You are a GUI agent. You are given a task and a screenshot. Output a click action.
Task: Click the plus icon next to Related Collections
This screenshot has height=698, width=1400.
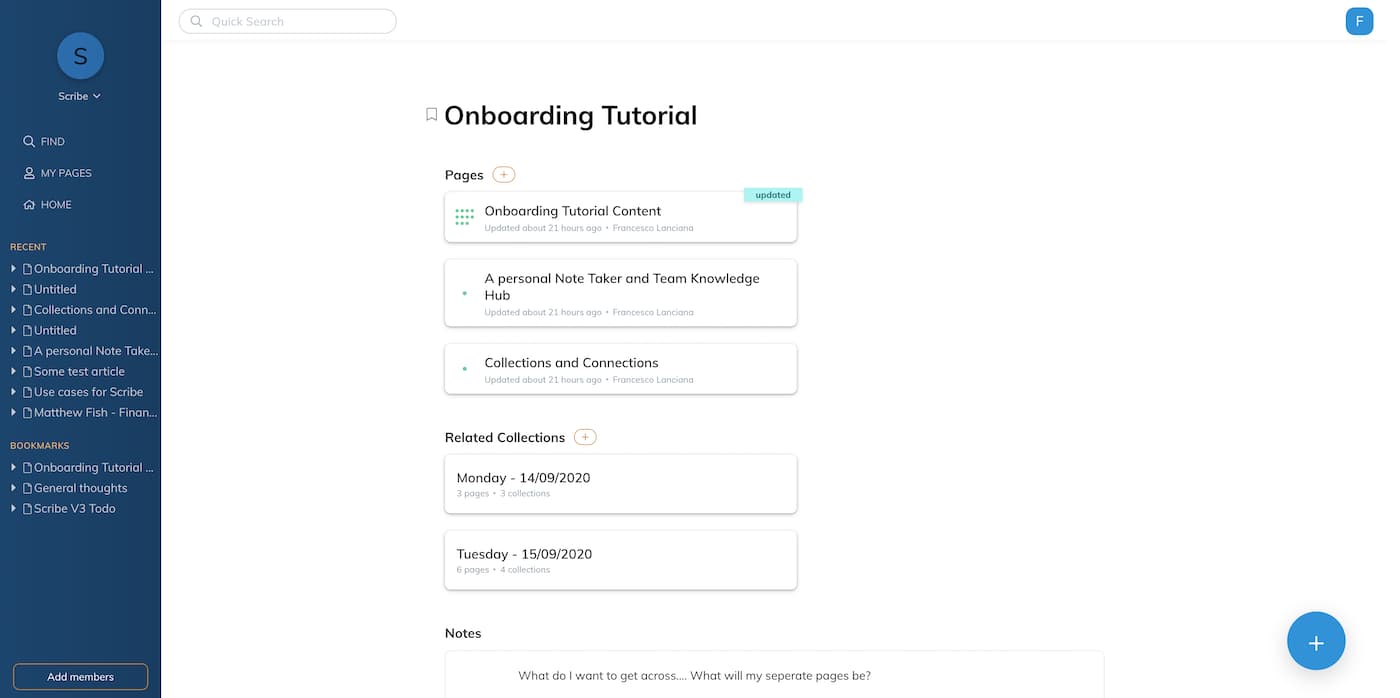pyautogui.click(x=586, y=437)
